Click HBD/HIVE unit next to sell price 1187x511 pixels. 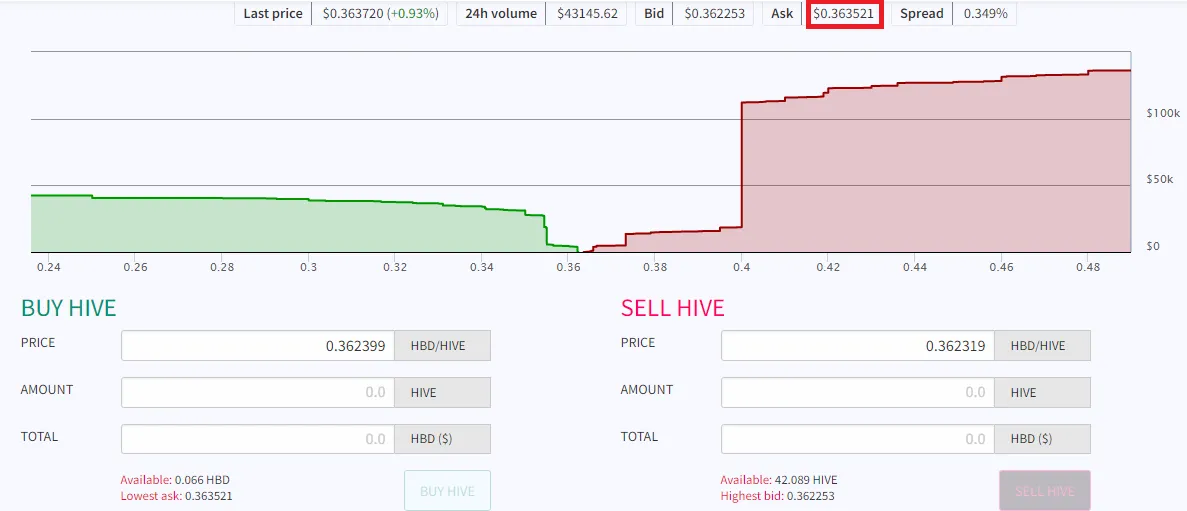1042,346
